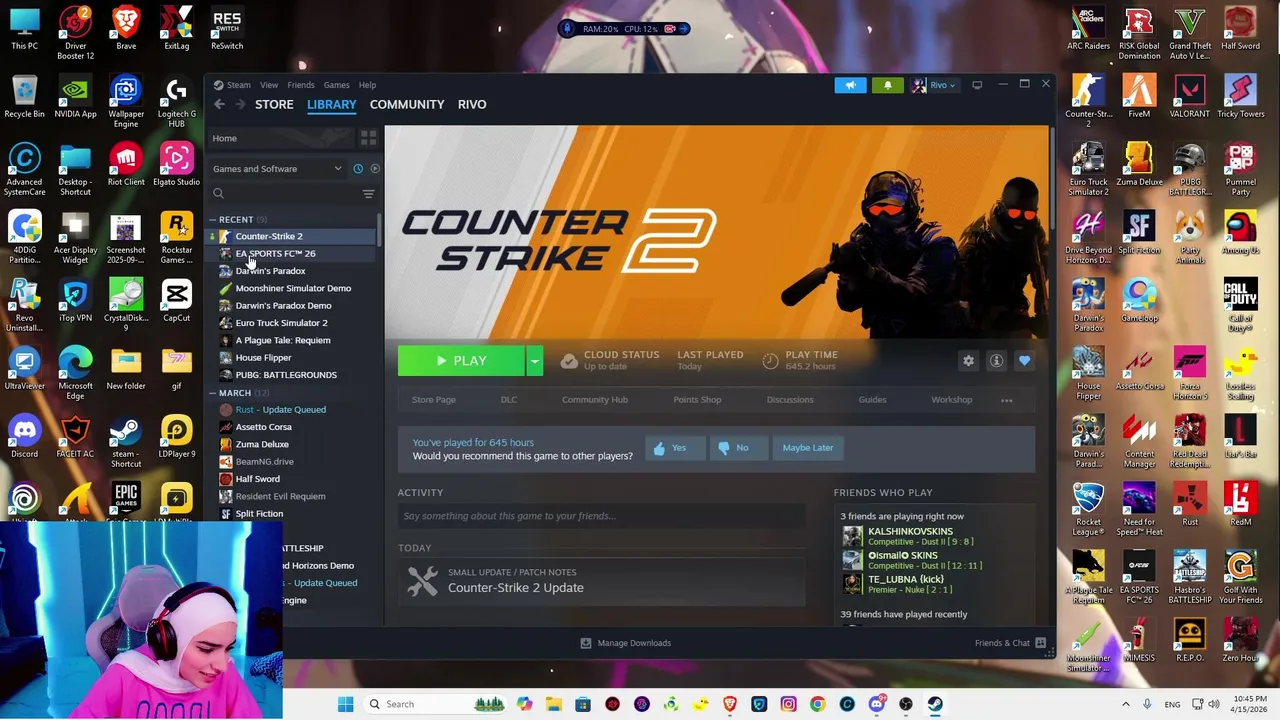Open more tabs ellipsis menu

pos(1006,400)
